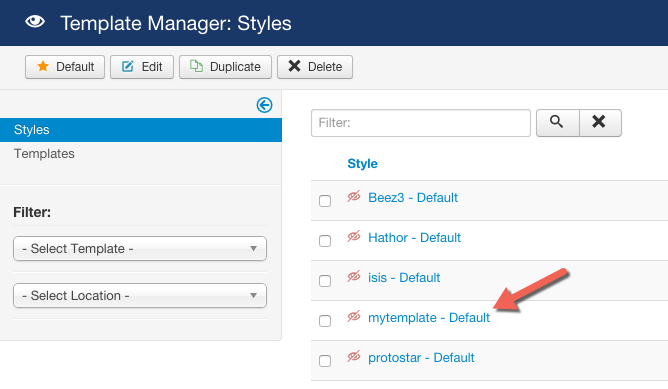Image resolution: width=668 pixels, height=389 pixels.
Task: Click preview-disabled eye icon for Hathor
Action: (354, 236)
